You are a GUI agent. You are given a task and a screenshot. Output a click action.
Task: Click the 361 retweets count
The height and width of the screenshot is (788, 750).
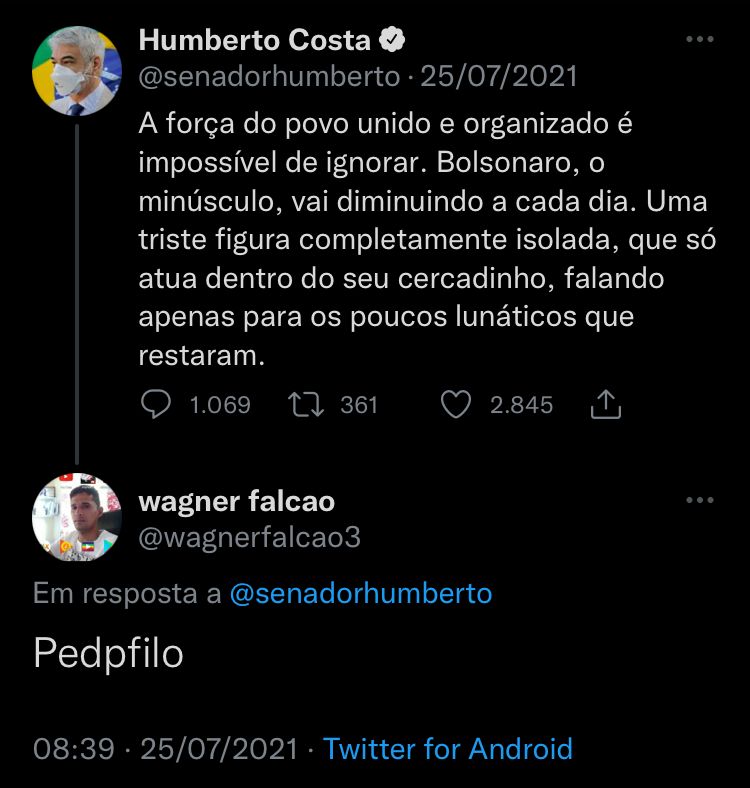[x=359, y=404]
